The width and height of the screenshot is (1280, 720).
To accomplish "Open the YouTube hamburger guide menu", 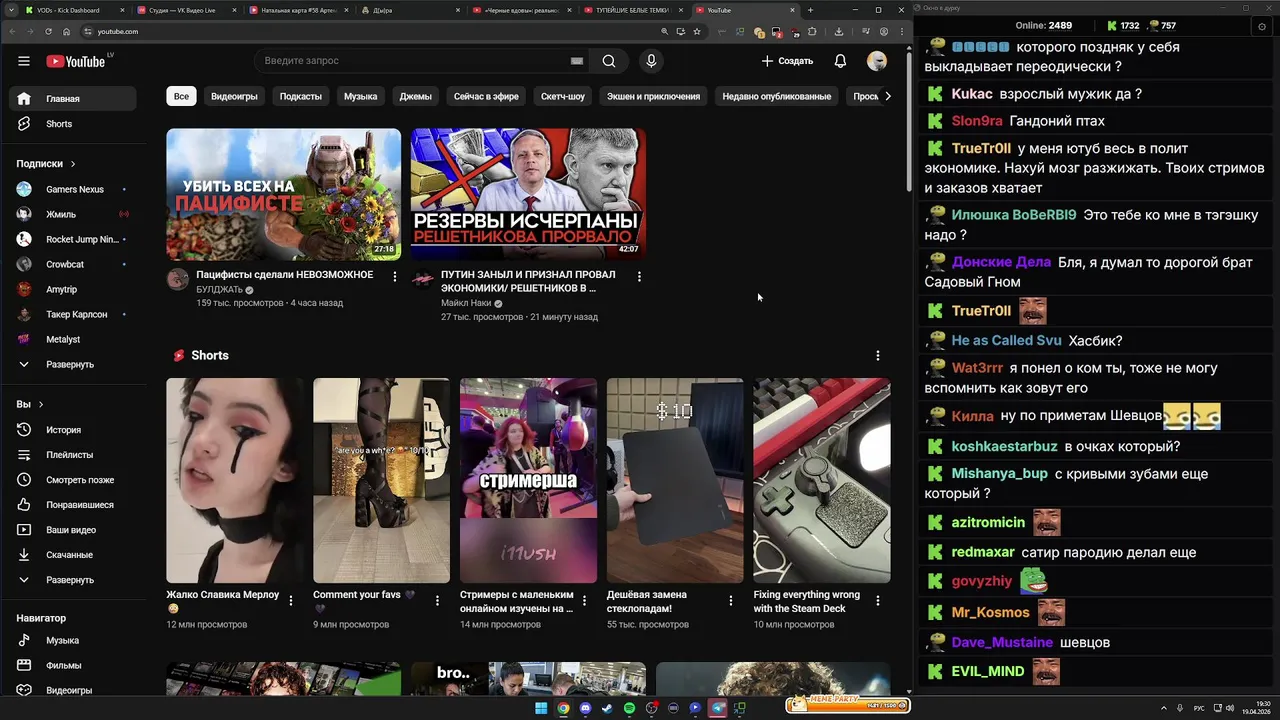I will (24, 61).
